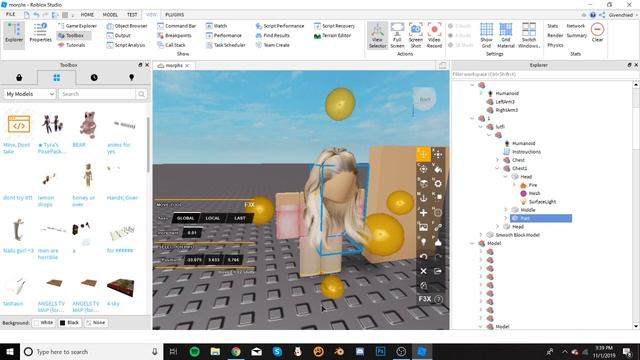Toggle the Explorer panel button in the ribbon
Viewport: 640px width, 360px height.
[14, 36]
